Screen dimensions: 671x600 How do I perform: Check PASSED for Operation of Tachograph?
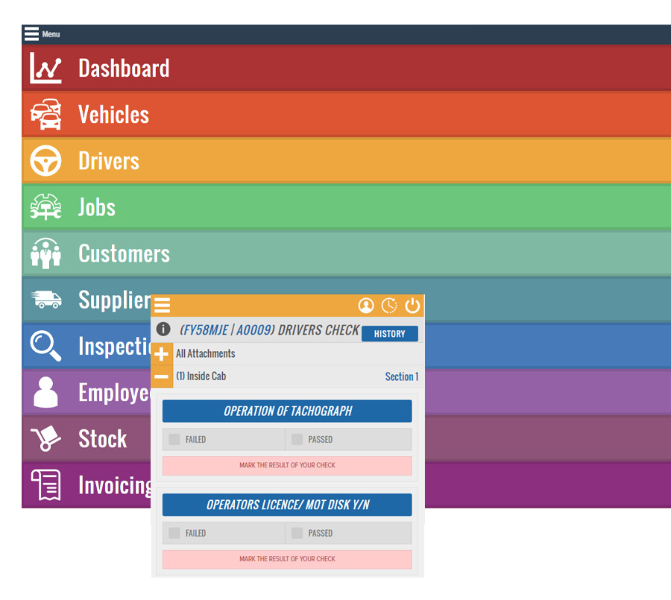[297, 439]
